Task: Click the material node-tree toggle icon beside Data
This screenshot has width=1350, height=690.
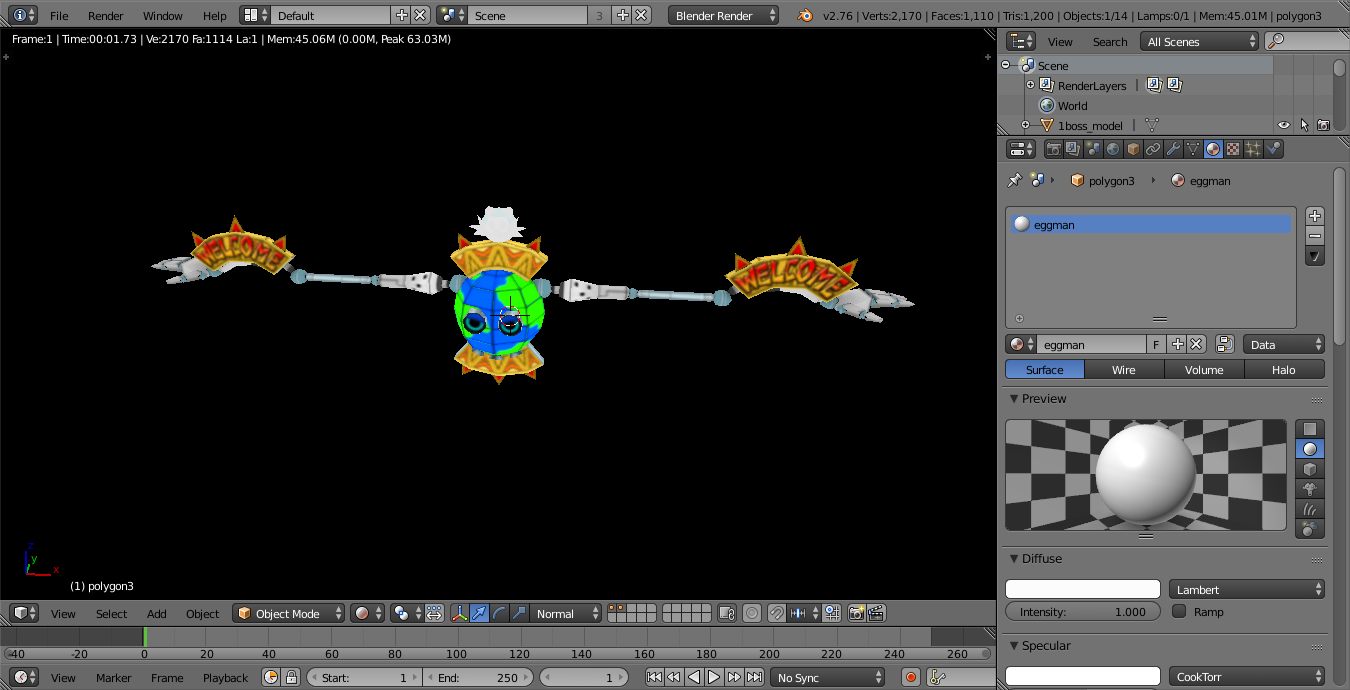Action: point(1225,344)
